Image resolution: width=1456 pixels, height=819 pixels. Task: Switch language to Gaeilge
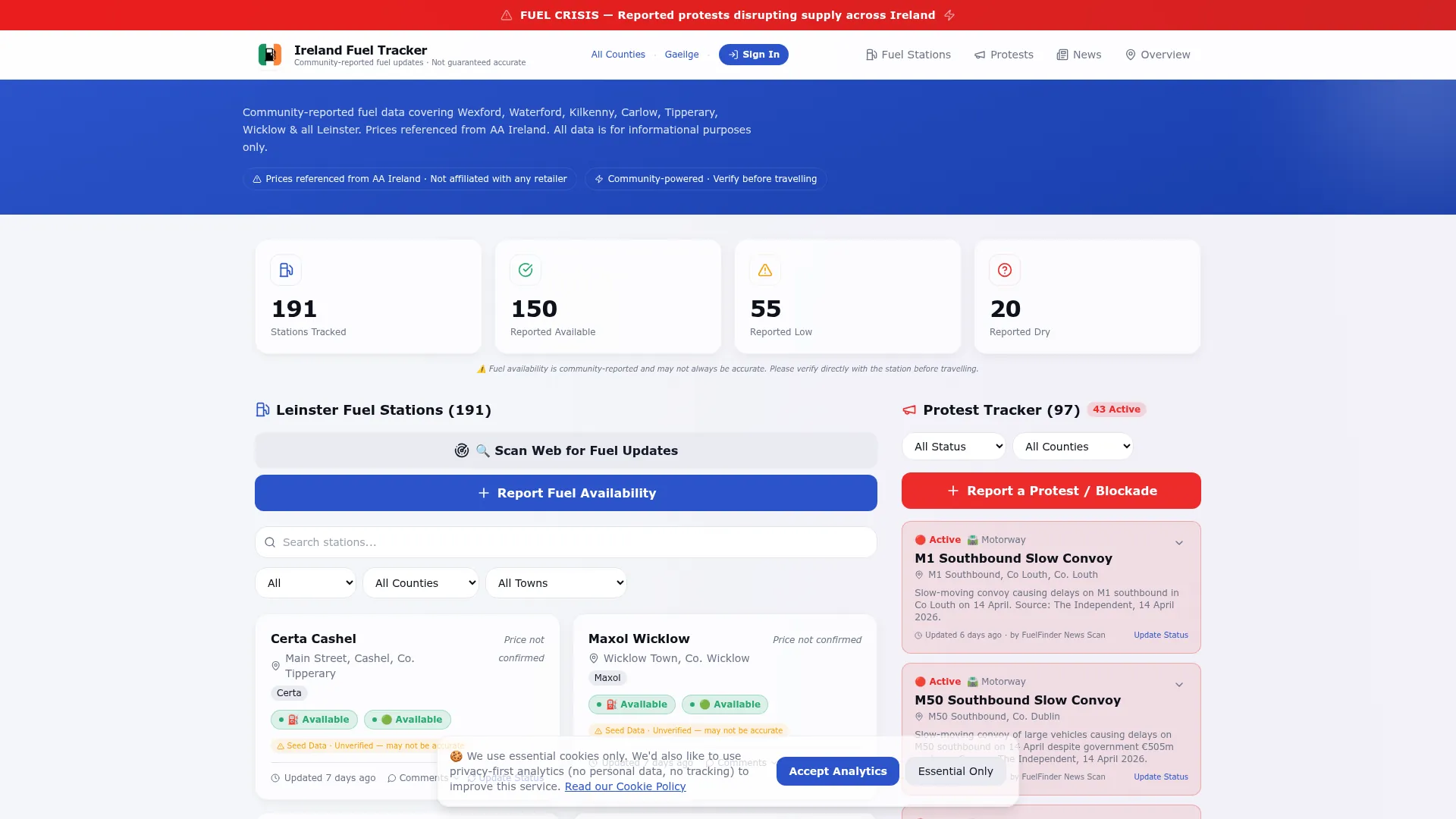[x=682, y=55]
